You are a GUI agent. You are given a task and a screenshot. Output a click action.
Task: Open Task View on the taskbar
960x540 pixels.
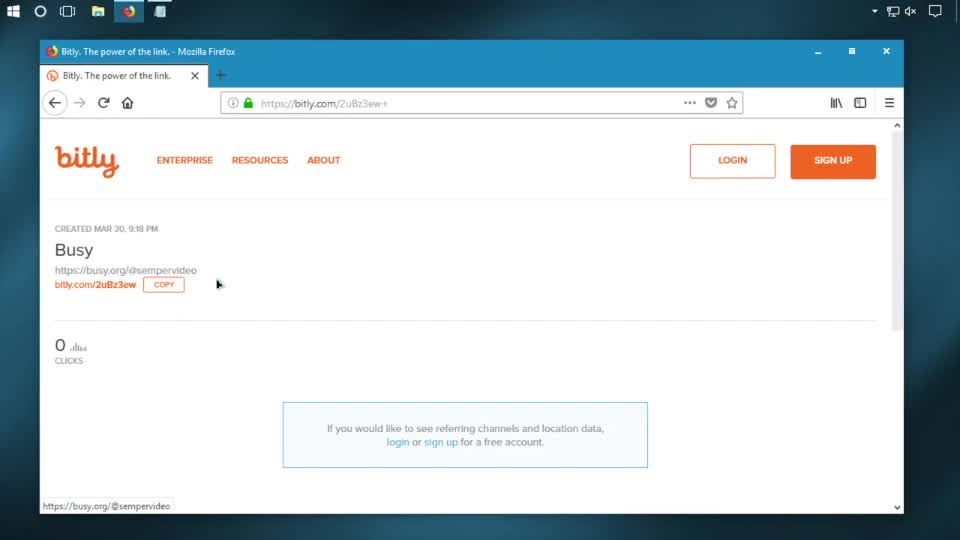point(67,11)
